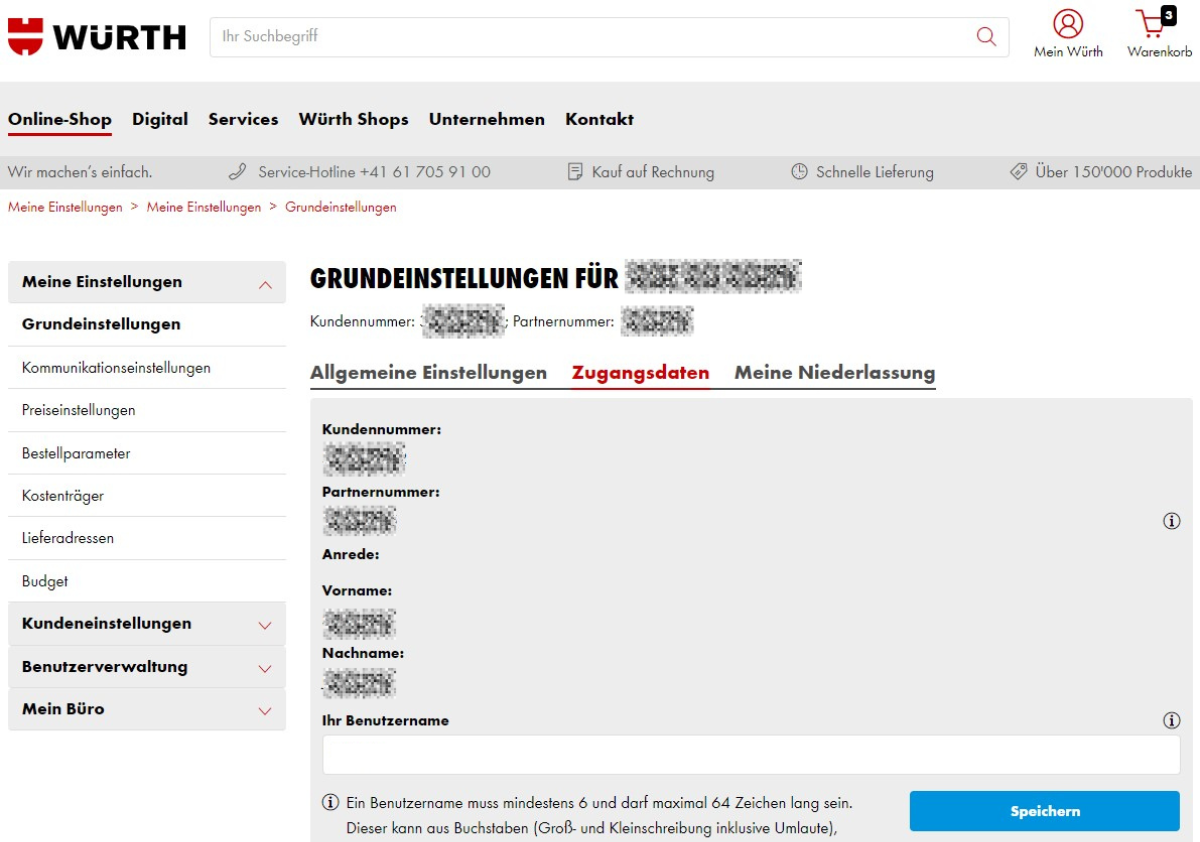Select the Zugangsdaten tab

(641, 373)
